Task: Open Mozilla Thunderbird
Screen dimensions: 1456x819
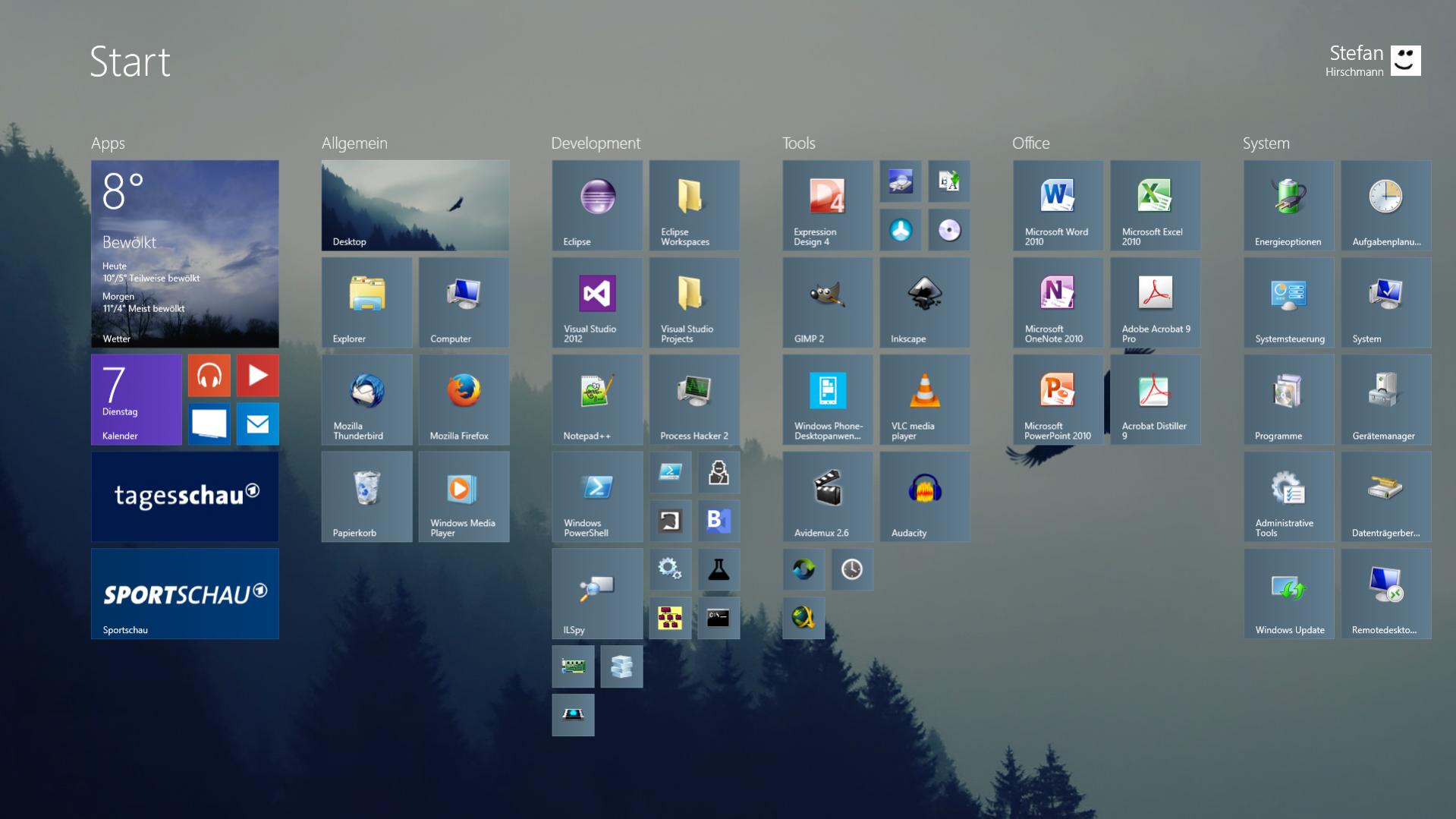Action: pos(366,399)
